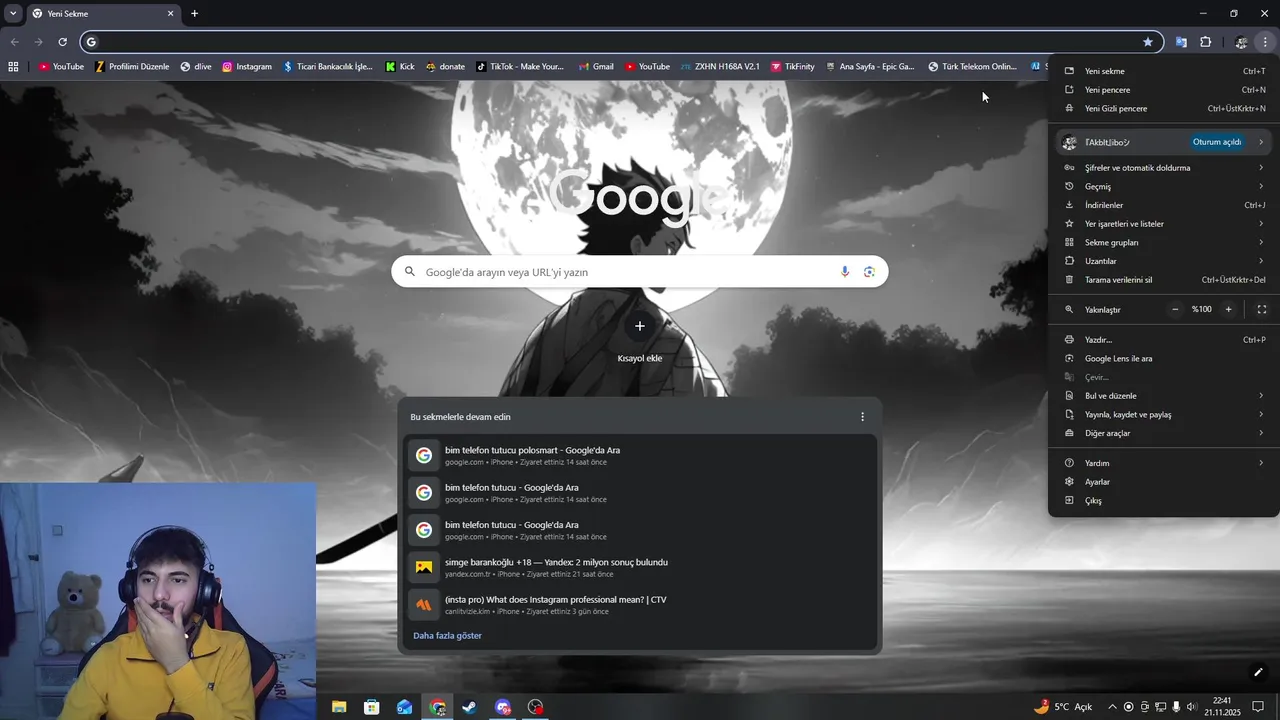Open the profile avatar in toolbar

[1241, 42]
